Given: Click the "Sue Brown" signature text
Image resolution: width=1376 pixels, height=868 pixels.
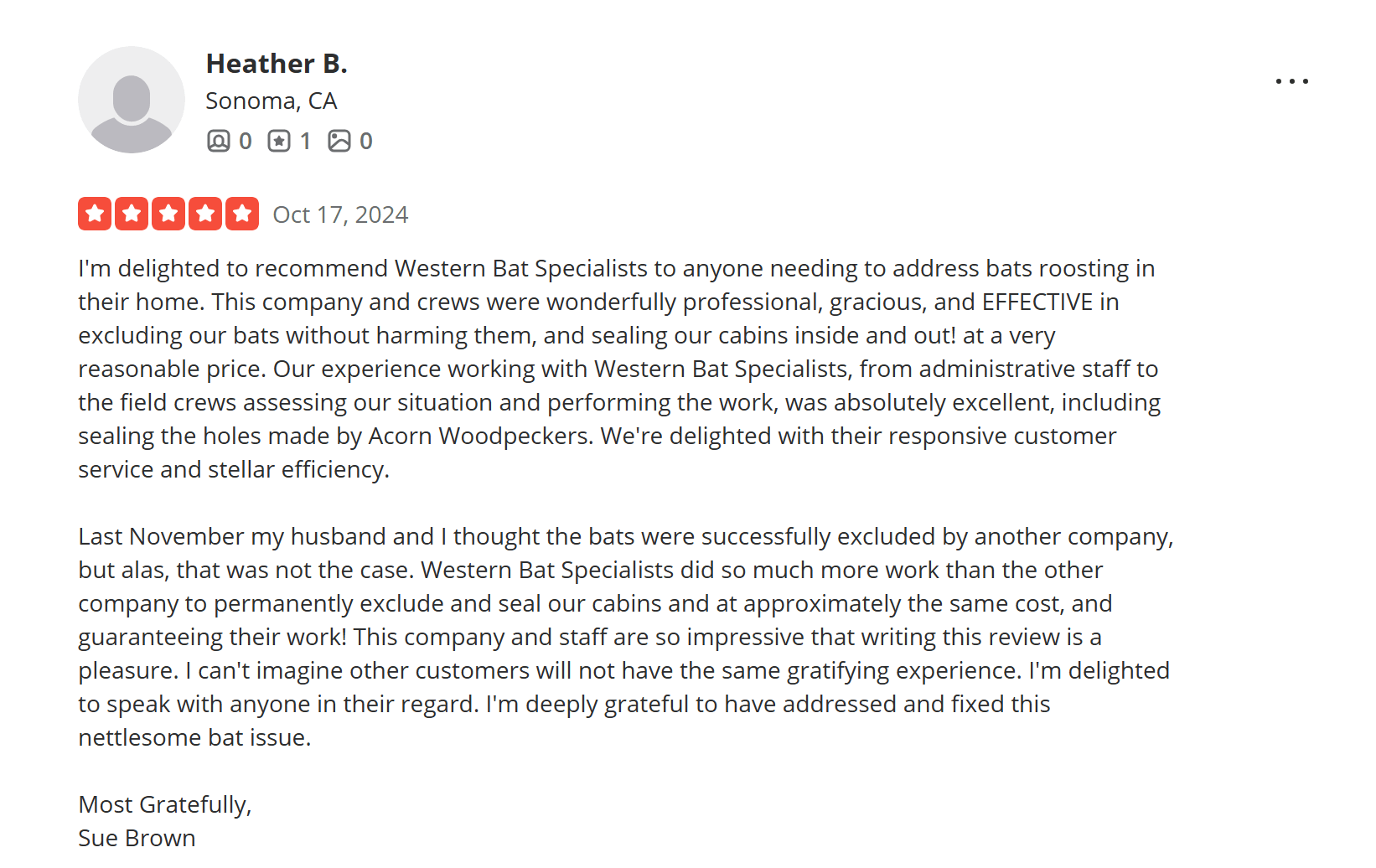Looking at the screenshot, I should (x=137, y=838).
